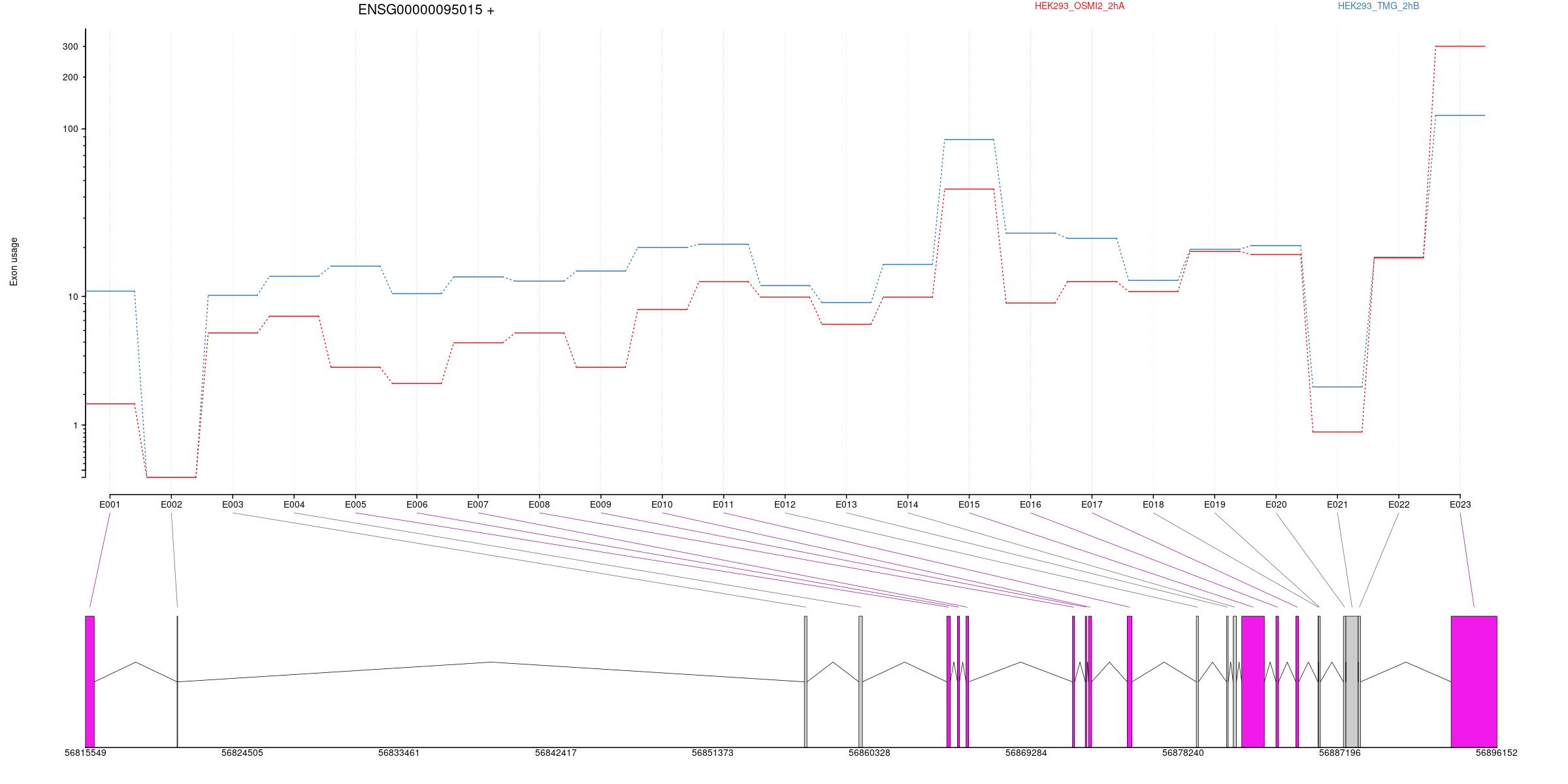This screenshot has height=784, width=1568.
Task: Click the gene title ENSG00000095015 +
Action: tap(426, 10)
